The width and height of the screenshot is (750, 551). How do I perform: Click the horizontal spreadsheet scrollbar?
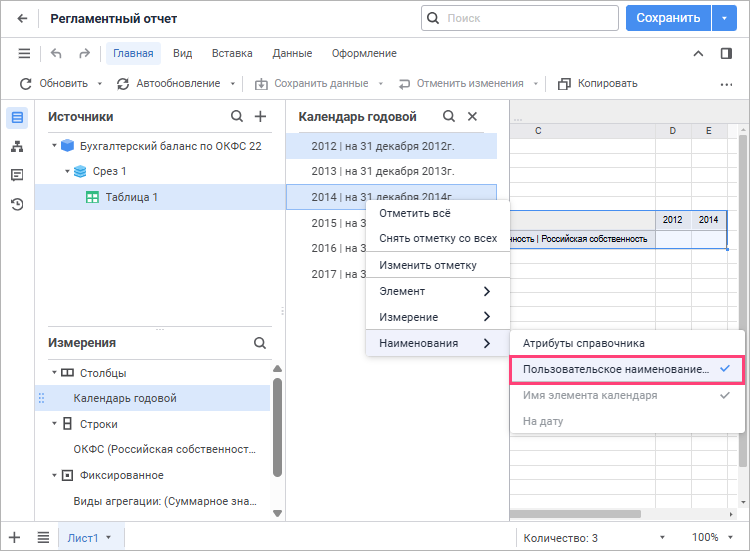[x=575, y=514]
